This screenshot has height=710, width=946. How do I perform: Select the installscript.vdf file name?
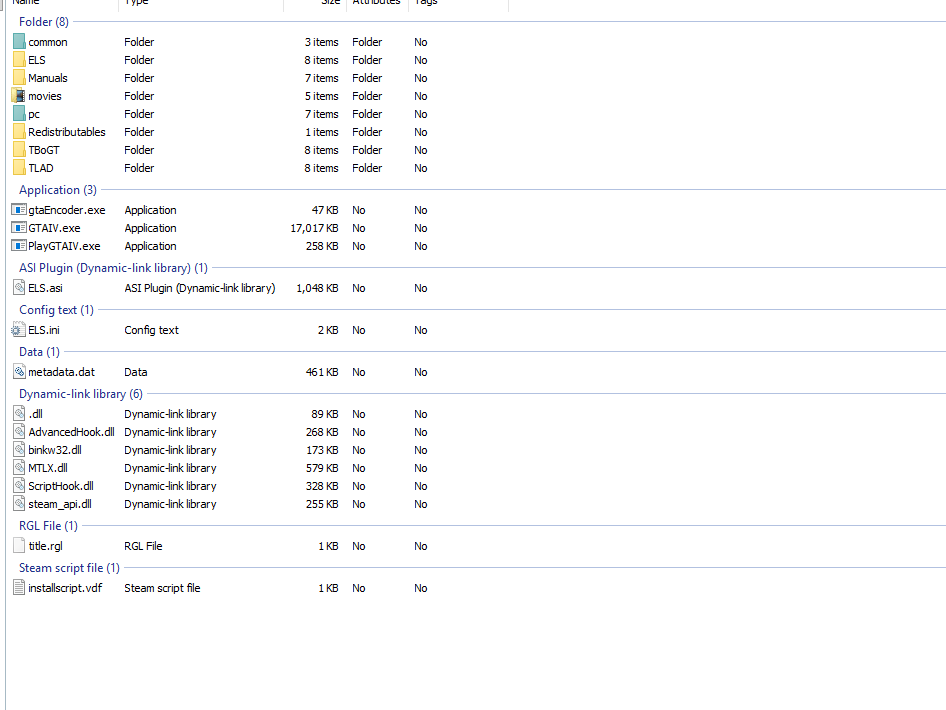pyautogui.click(x=65, y=588)
